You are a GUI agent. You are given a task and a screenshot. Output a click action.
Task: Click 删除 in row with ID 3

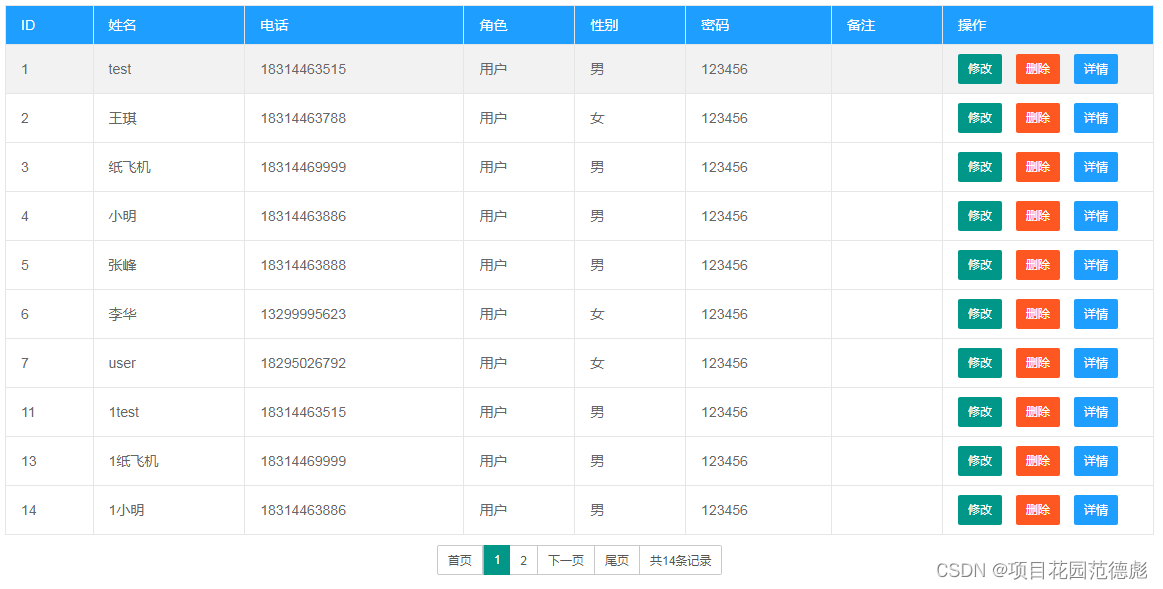(1037, 167)
